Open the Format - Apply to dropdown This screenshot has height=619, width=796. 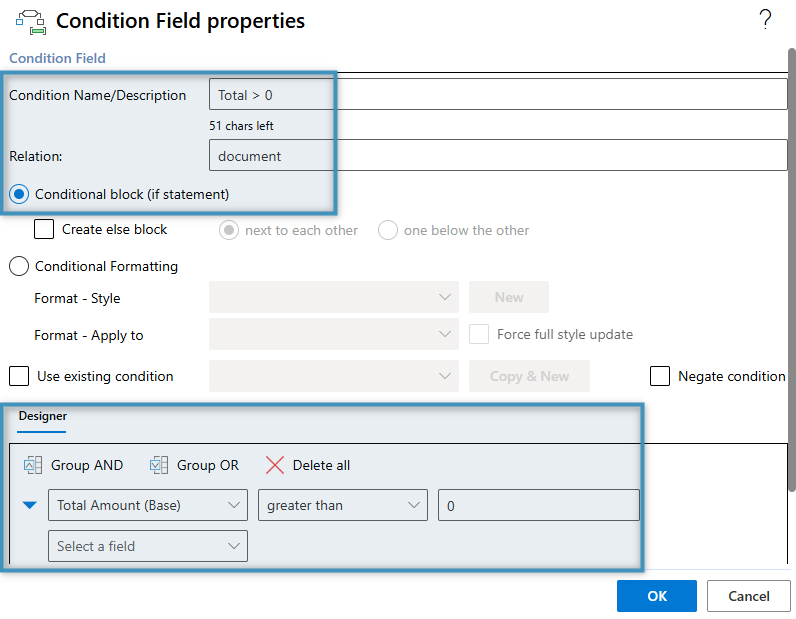point(334,334)
